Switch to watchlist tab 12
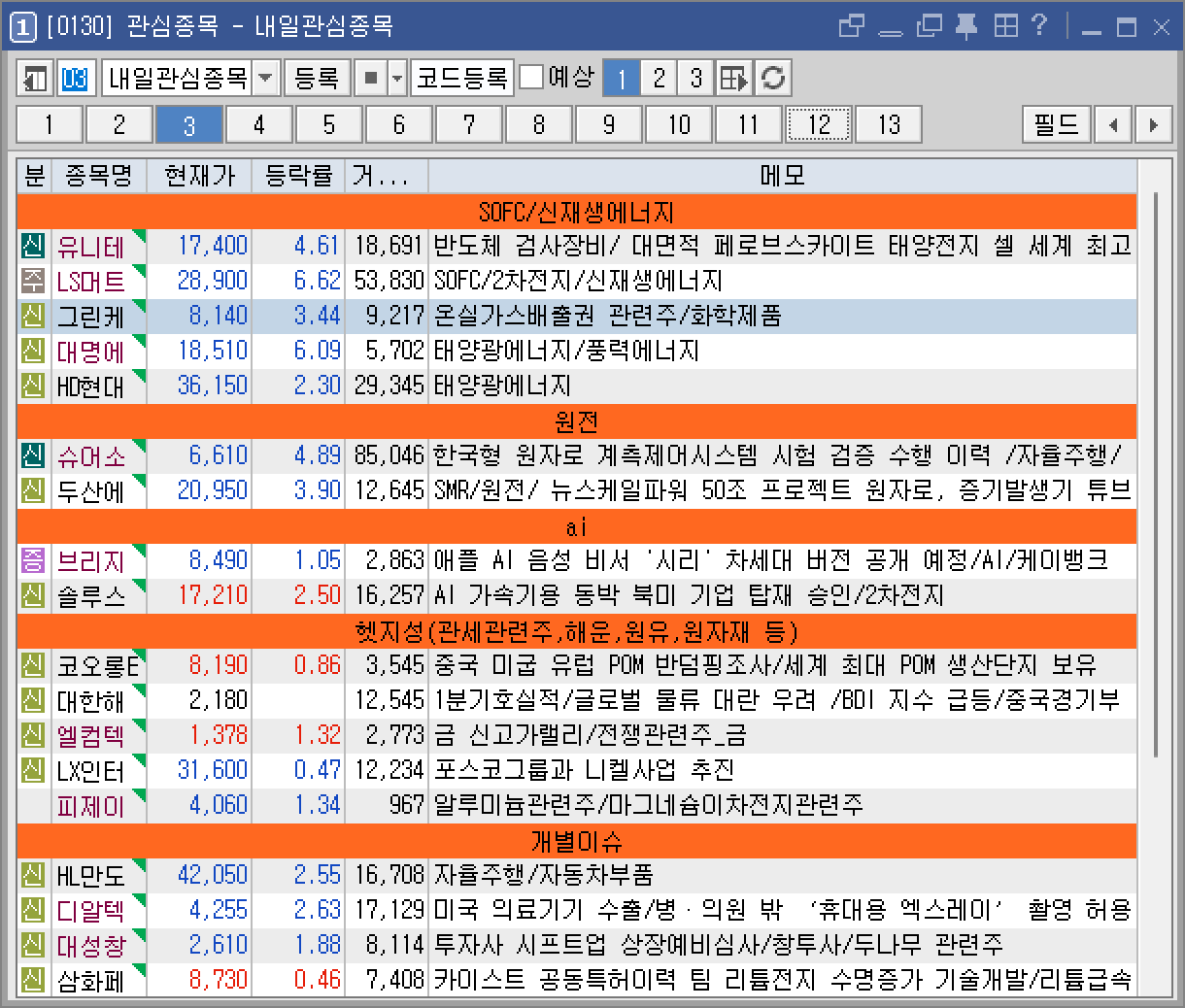Viewport: 1185px width, 1008px height. 819,125
